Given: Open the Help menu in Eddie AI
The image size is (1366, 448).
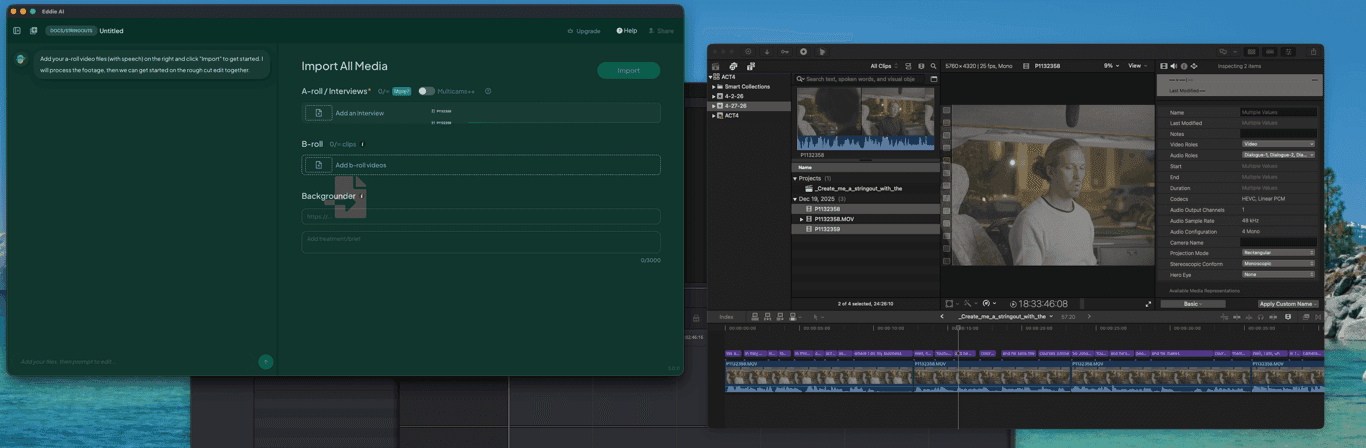Looking at the screenshot, I should point(626,31).
